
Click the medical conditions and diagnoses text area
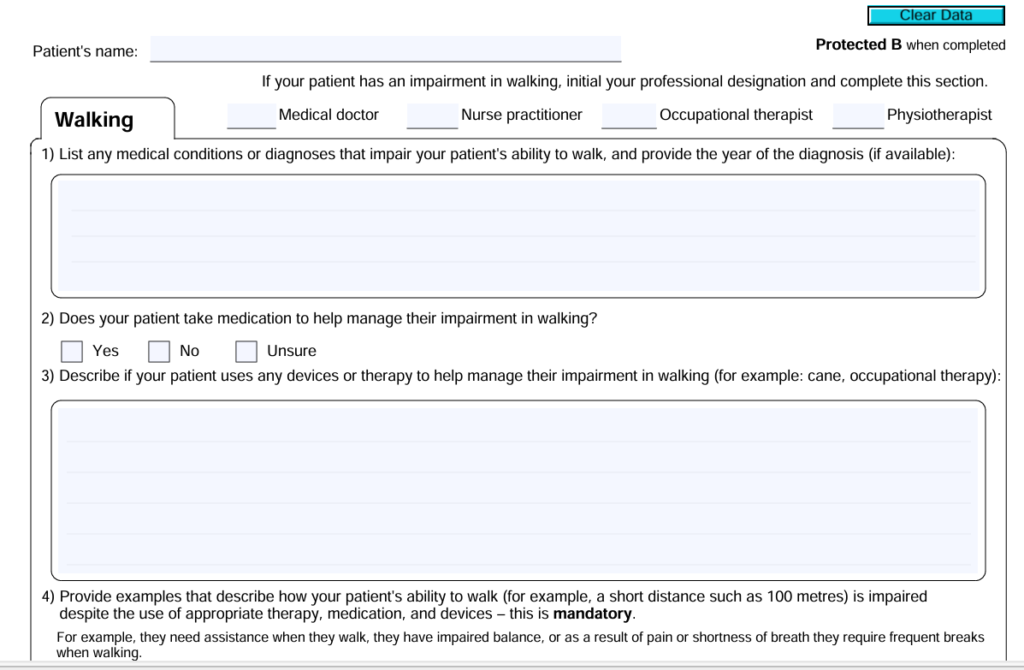click(518, 235)
